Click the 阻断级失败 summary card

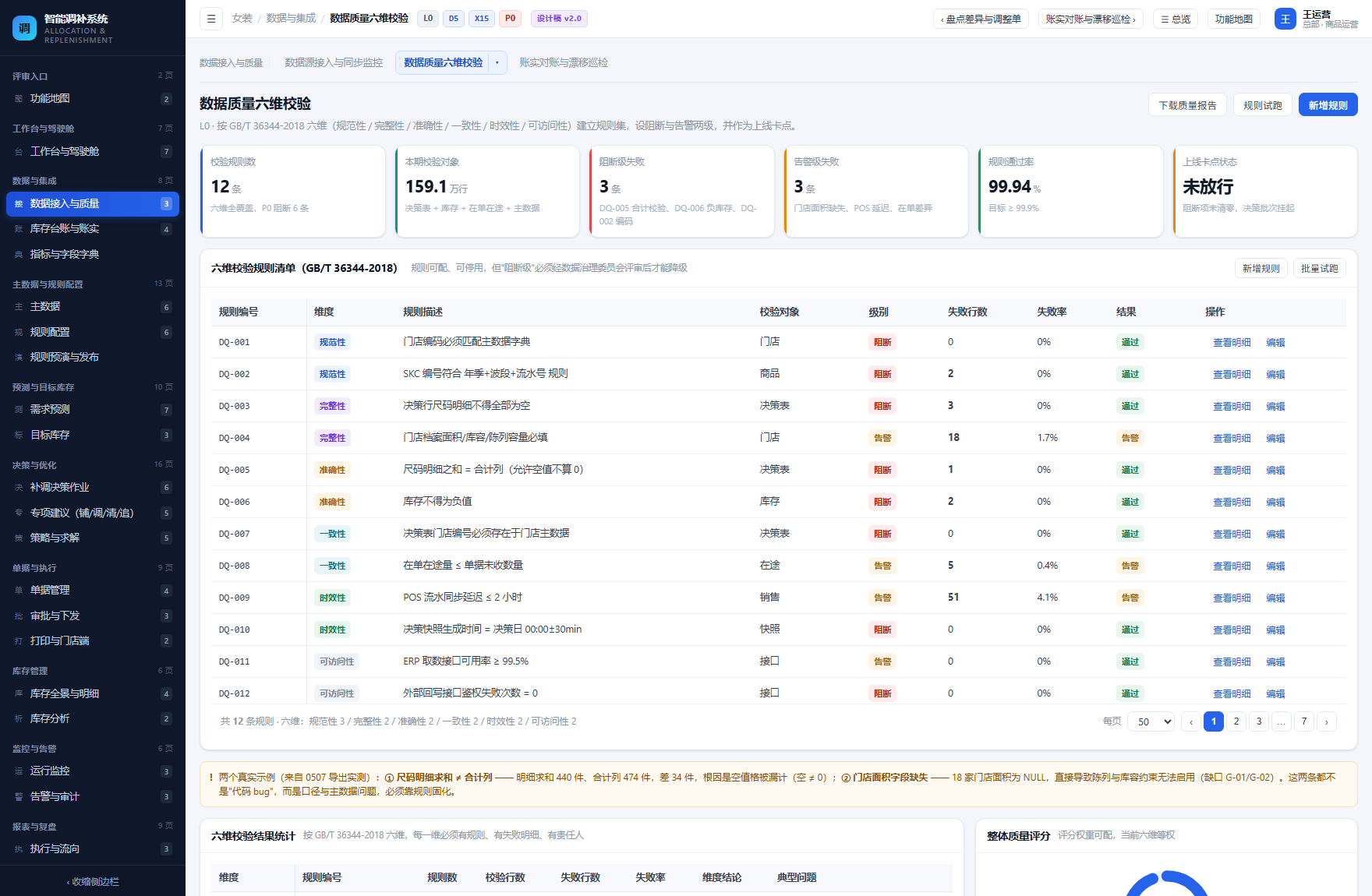click(x=681, y=192)
